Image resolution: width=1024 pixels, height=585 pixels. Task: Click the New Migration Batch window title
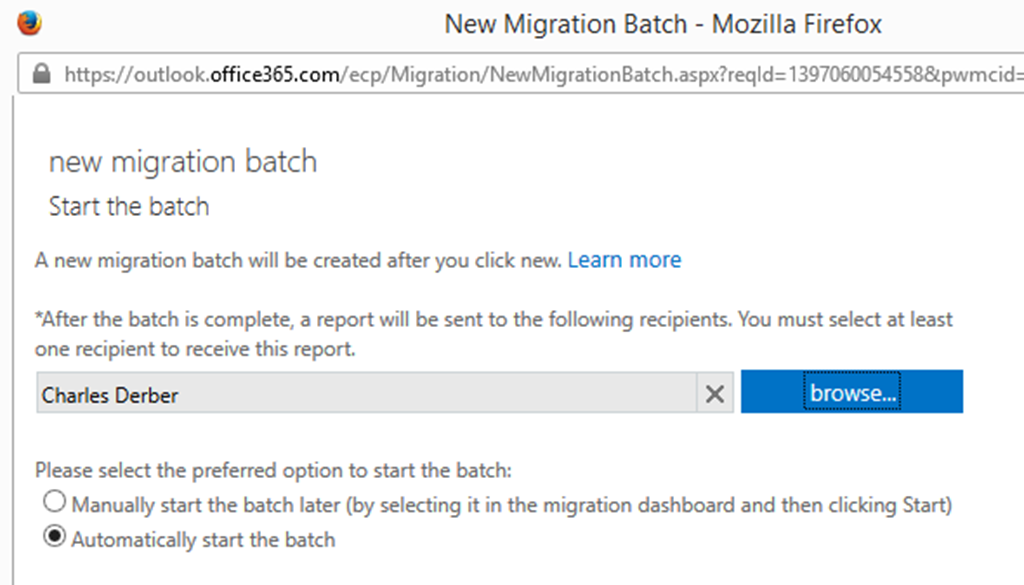coord(663,24)
